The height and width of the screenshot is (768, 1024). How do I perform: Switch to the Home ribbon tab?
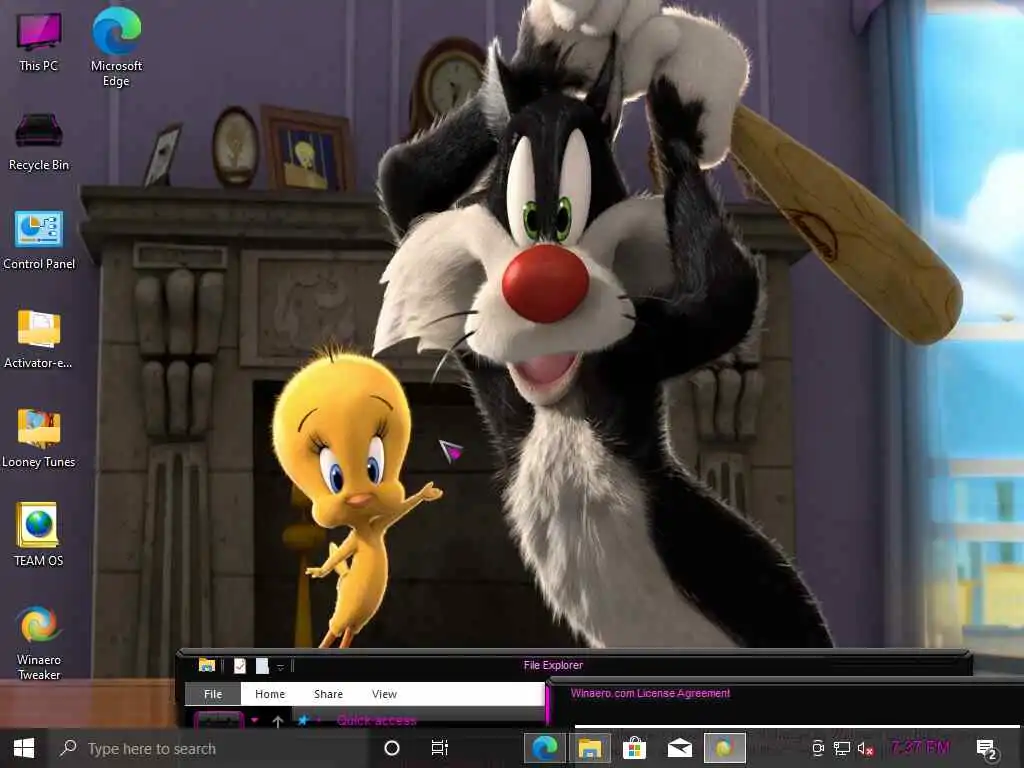tap(270, 694)
